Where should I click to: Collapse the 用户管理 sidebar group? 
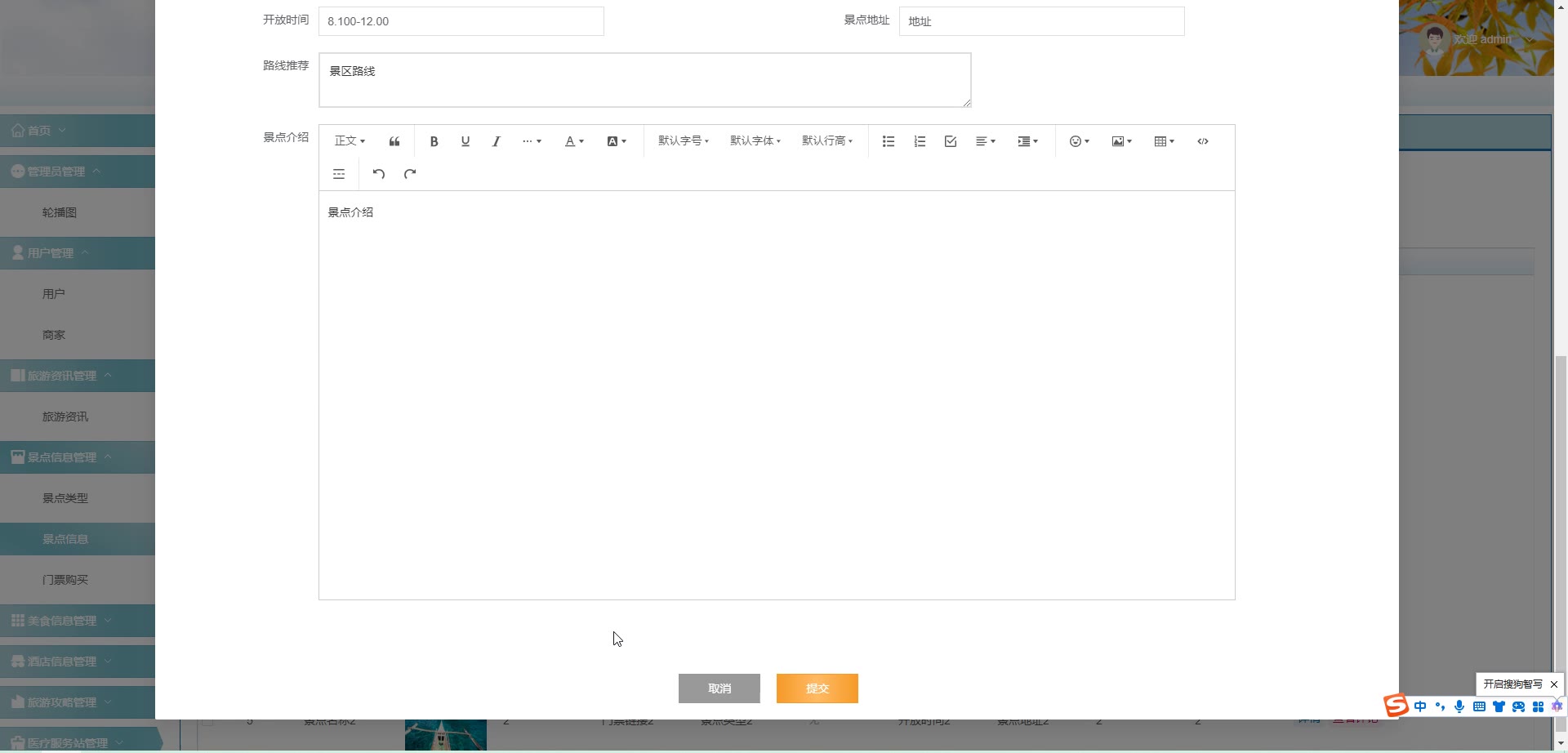[x=78, y=253]
